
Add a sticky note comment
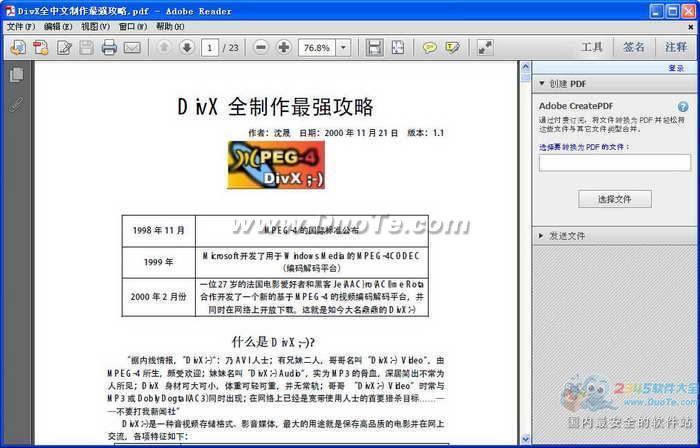tap(429, 47)
